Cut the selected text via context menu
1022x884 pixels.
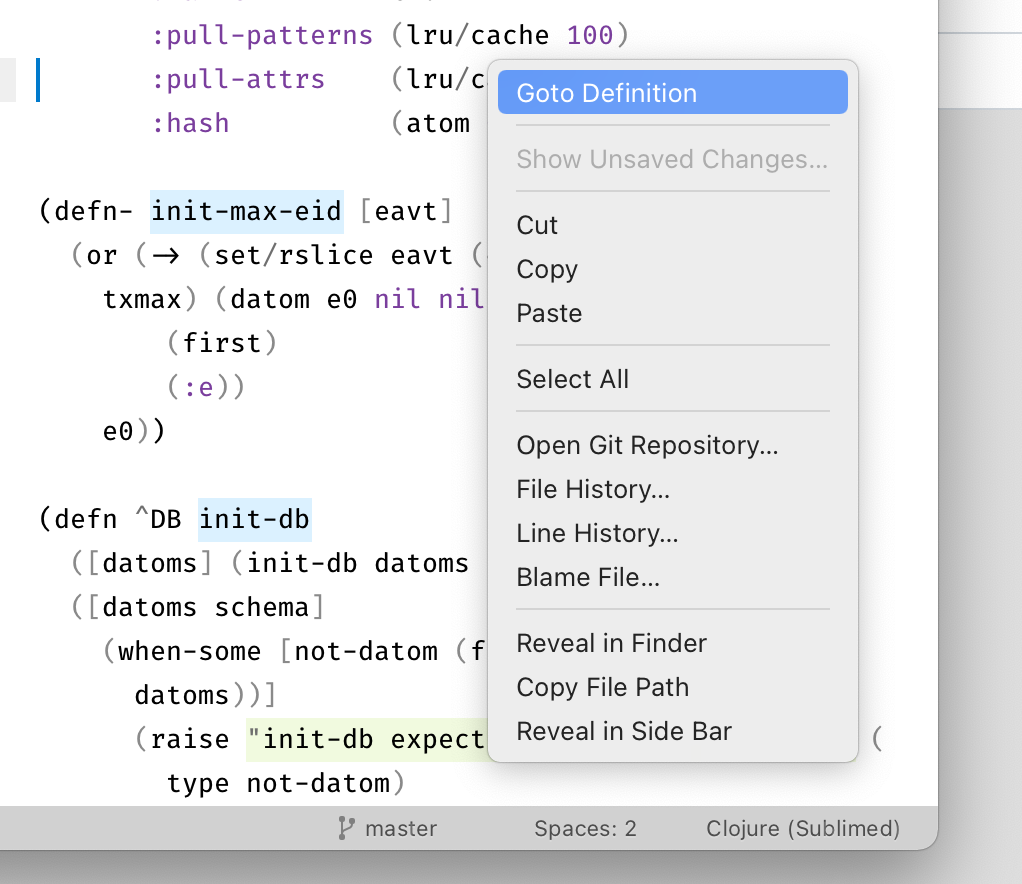537,225
